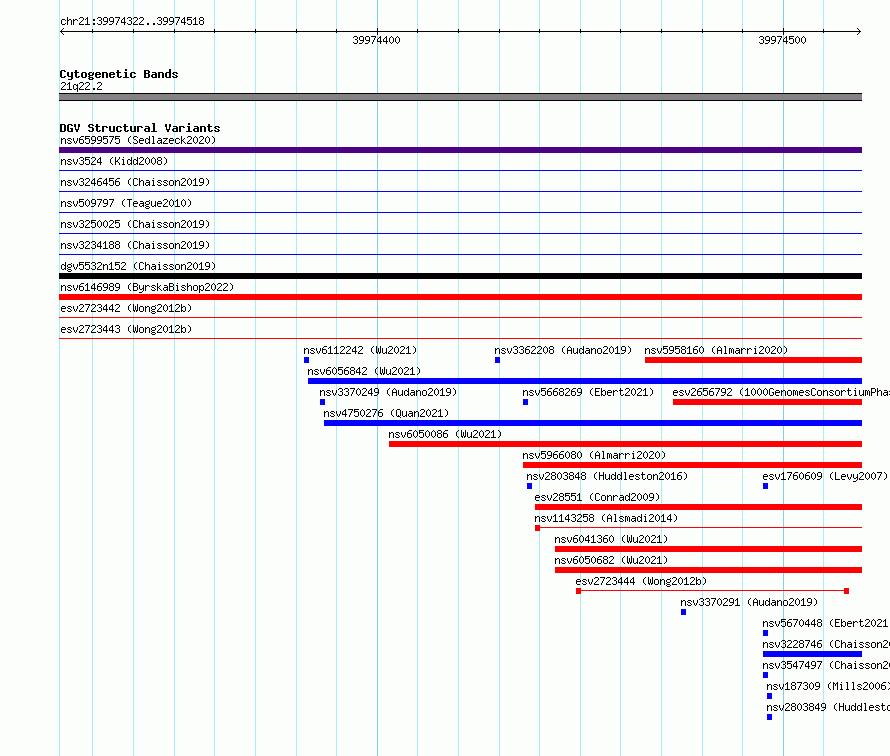This screenshot has width=890, height=756.
Task: Select the red esv2656792 variant bar
Action: coord(767,402)
